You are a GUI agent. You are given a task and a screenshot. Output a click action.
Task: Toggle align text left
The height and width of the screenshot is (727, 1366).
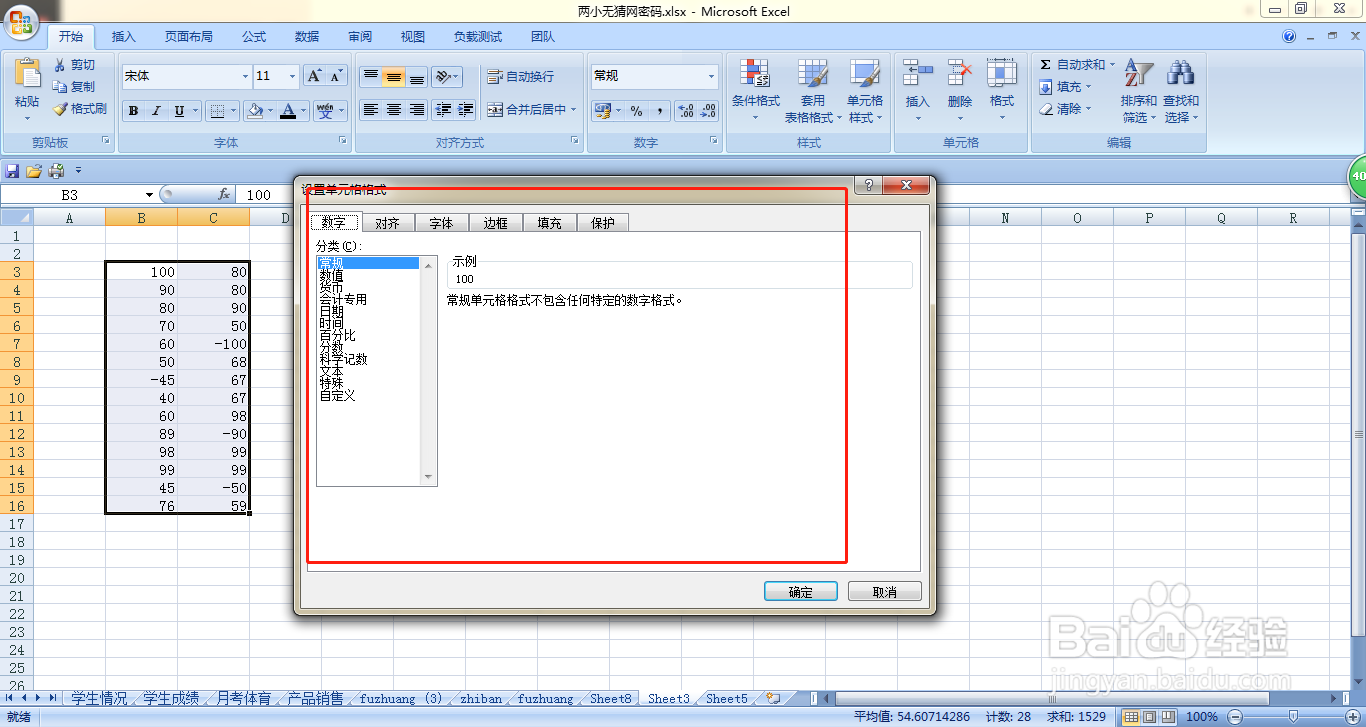[x=371, y=110]
